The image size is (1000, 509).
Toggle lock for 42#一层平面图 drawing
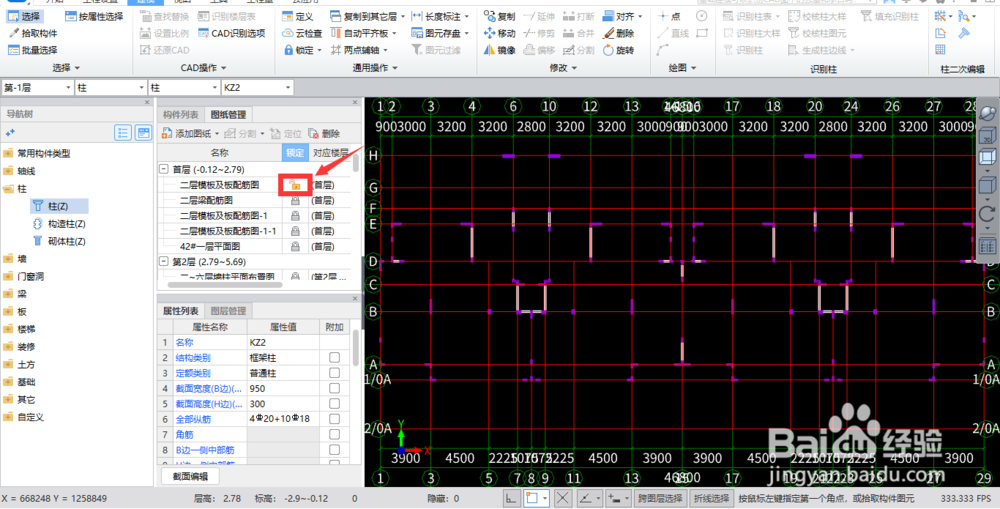point(295,246)
